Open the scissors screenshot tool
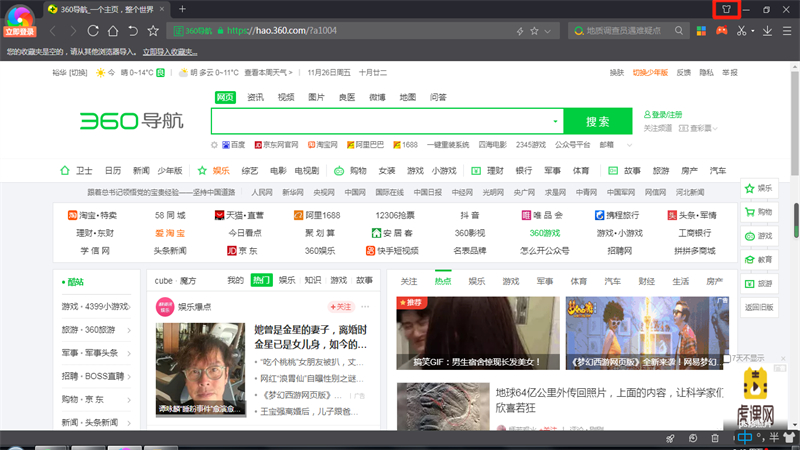 (x=741, y=31)
